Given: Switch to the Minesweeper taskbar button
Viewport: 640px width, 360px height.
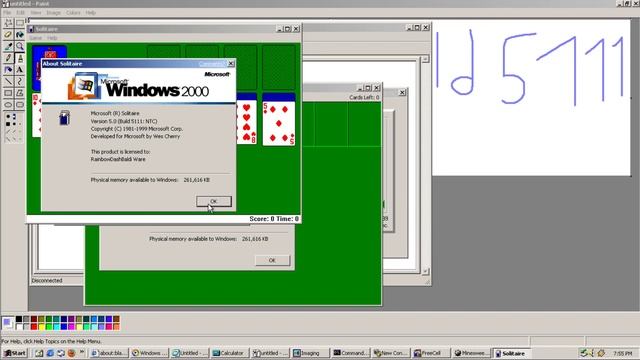Looking at the screenshot, I should coord(471,353).
